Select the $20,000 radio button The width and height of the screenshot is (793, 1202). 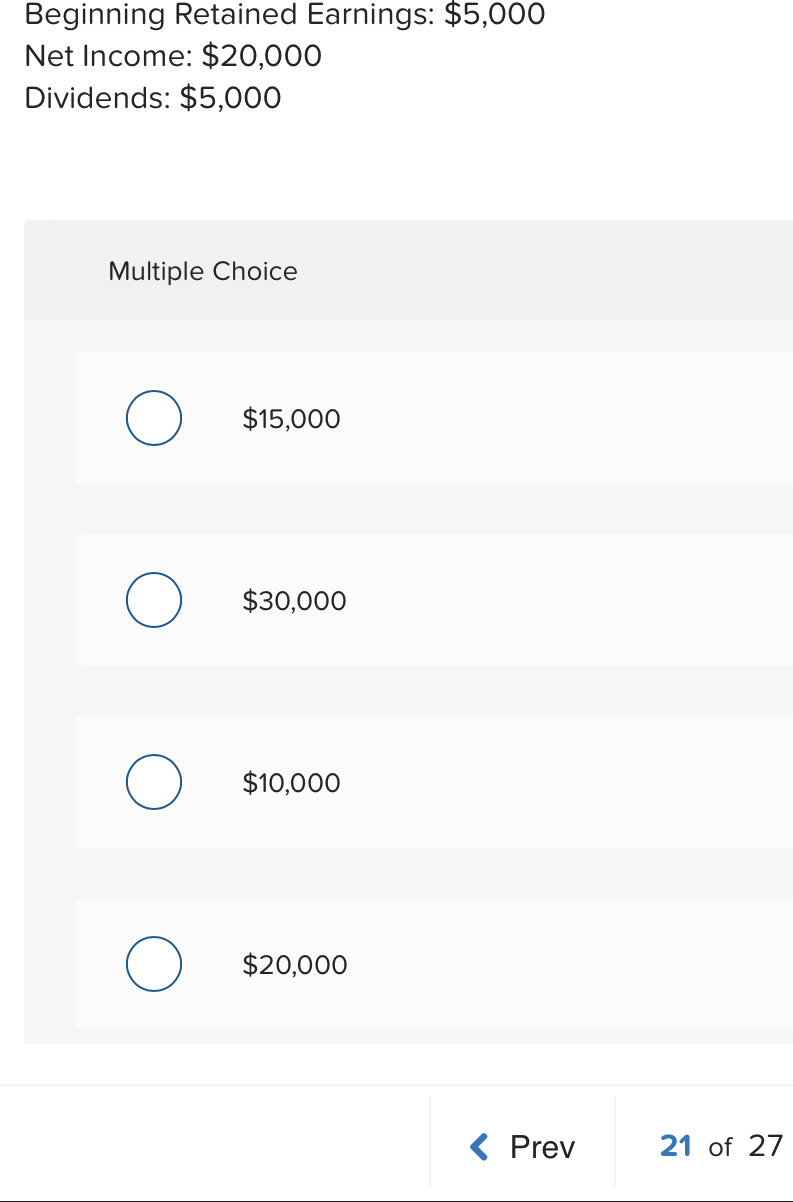[x=153, y=964]
